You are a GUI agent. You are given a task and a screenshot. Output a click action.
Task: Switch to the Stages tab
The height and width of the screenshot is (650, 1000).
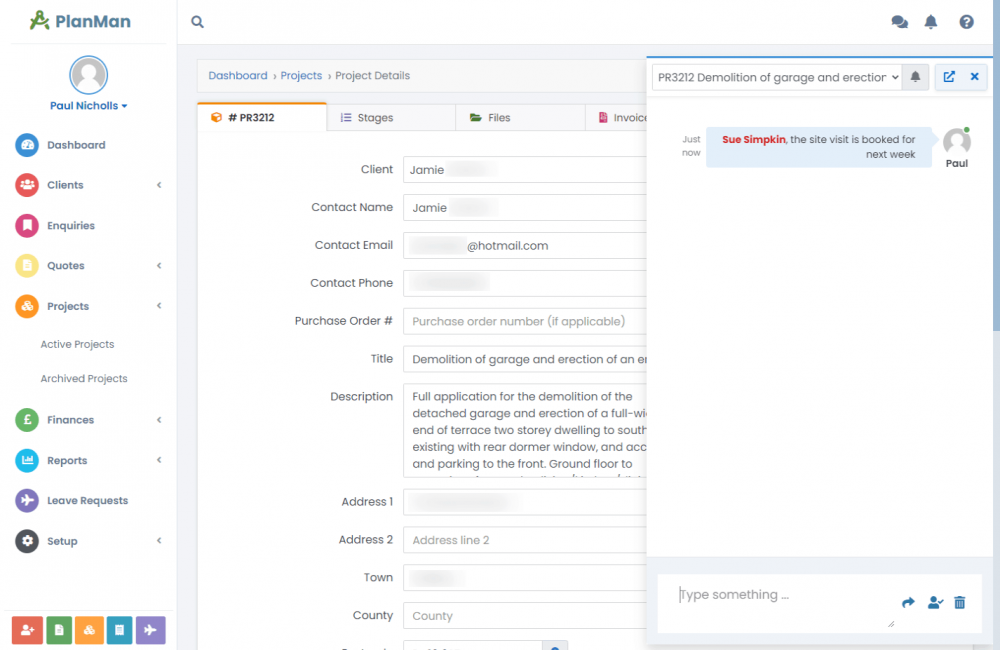pyautogui.click(x=367, y=118)
